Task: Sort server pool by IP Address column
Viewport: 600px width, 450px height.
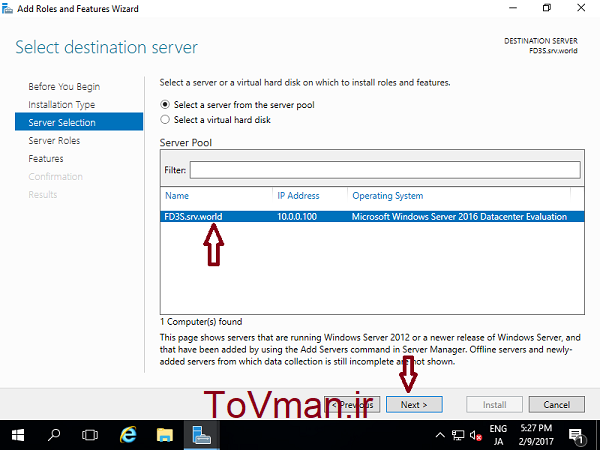Action: 298,196
